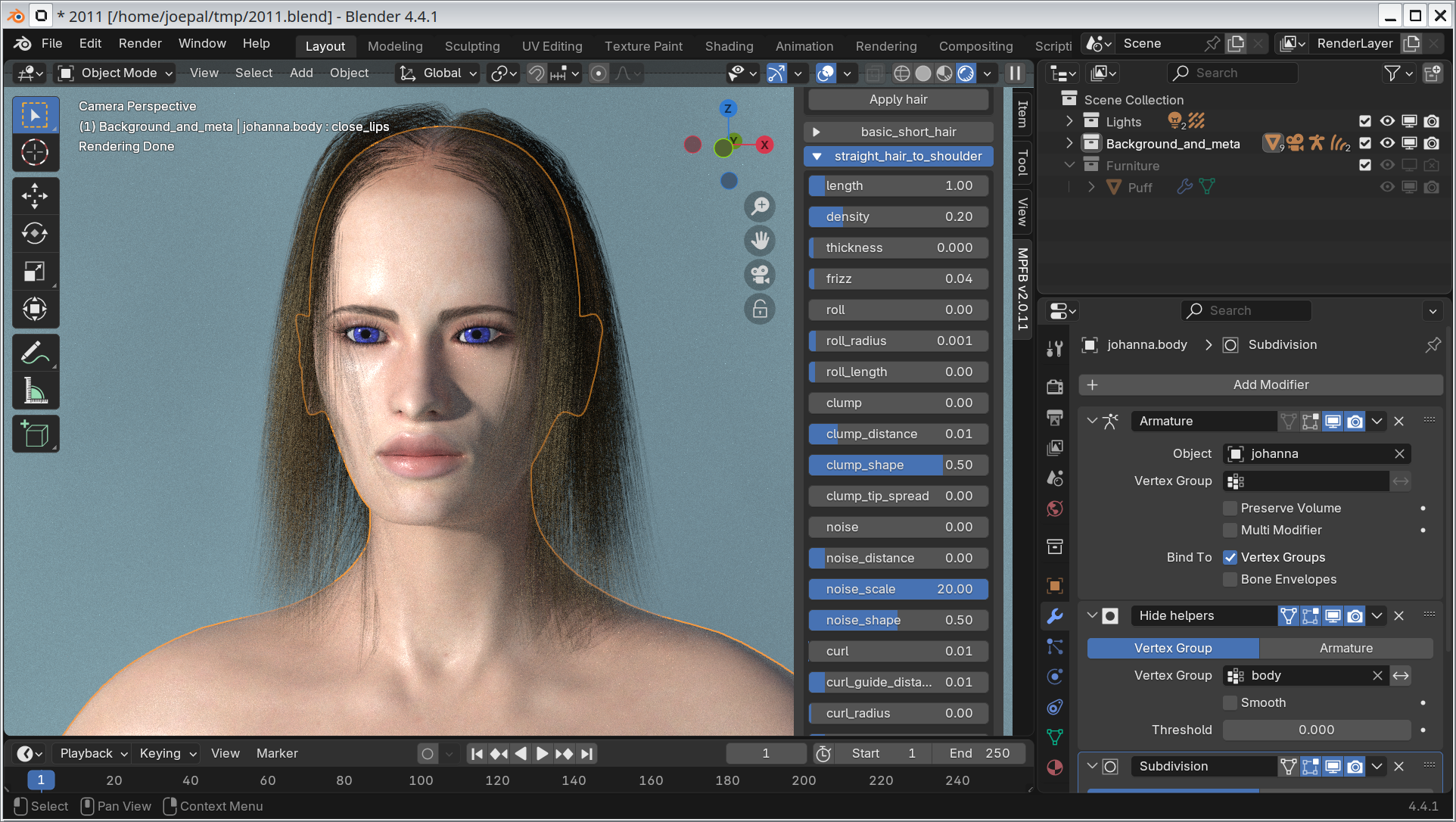Toggle Lights collection render camera icon

(x=1432, y=121)
